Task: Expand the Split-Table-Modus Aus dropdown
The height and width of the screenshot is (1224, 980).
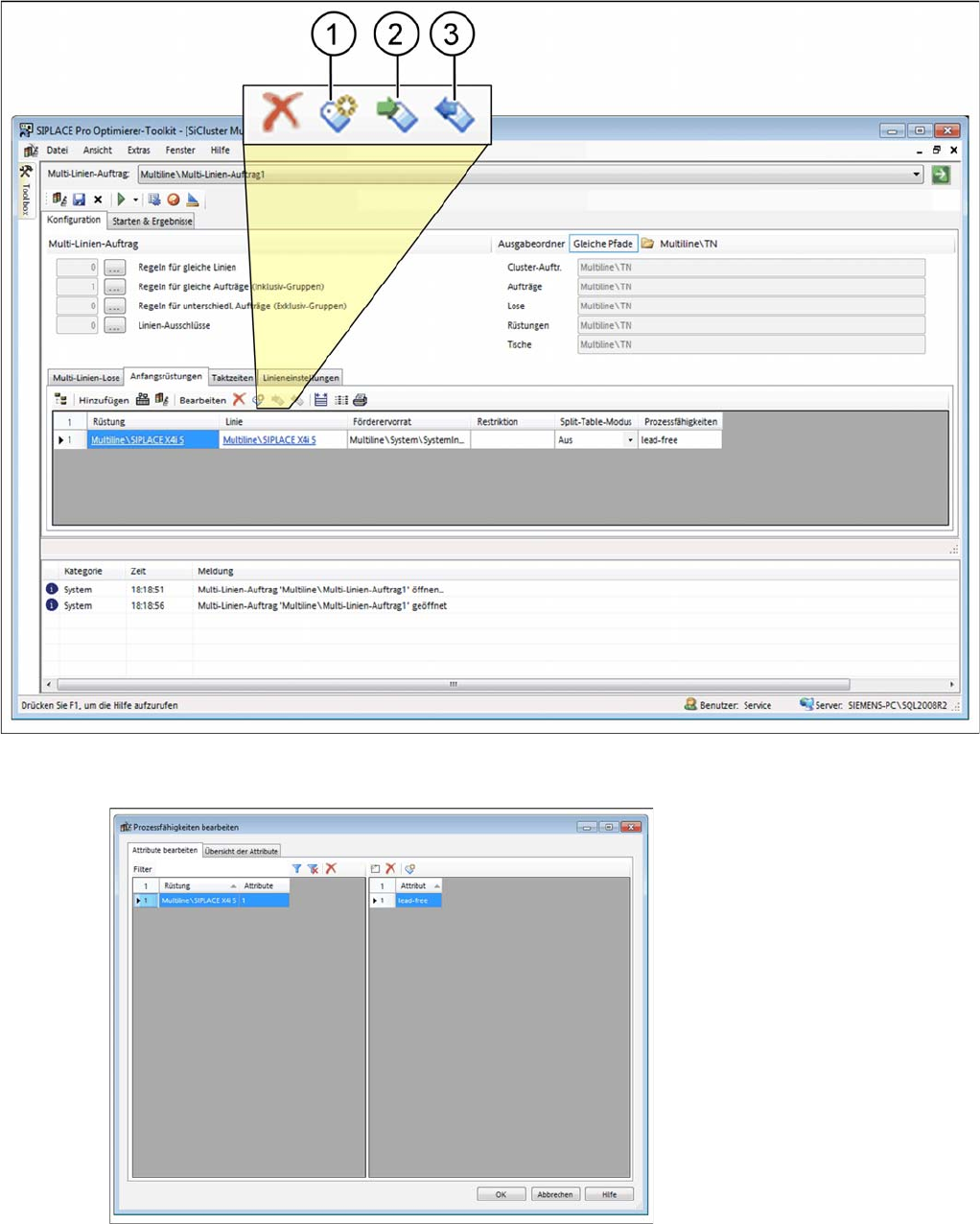Action: 630,440
